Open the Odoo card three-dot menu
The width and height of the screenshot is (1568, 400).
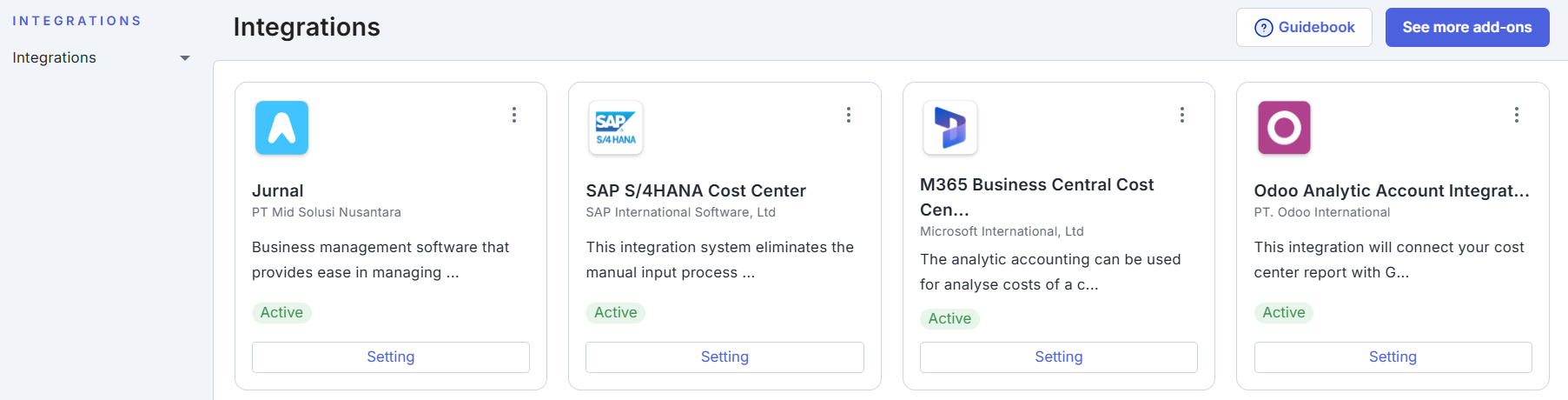[x=1517, y=115]
